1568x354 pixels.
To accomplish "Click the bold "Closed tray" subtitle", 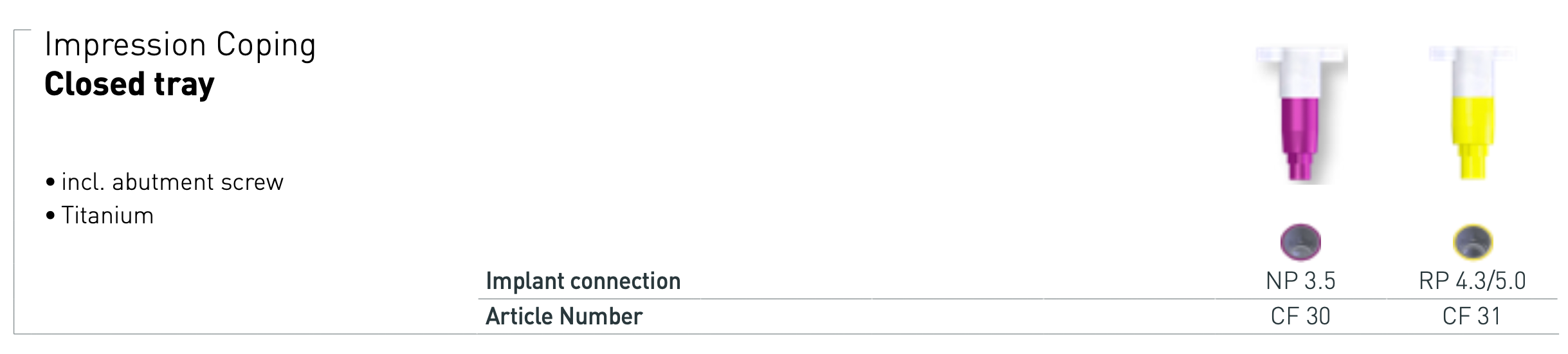I will coord(129,85).
